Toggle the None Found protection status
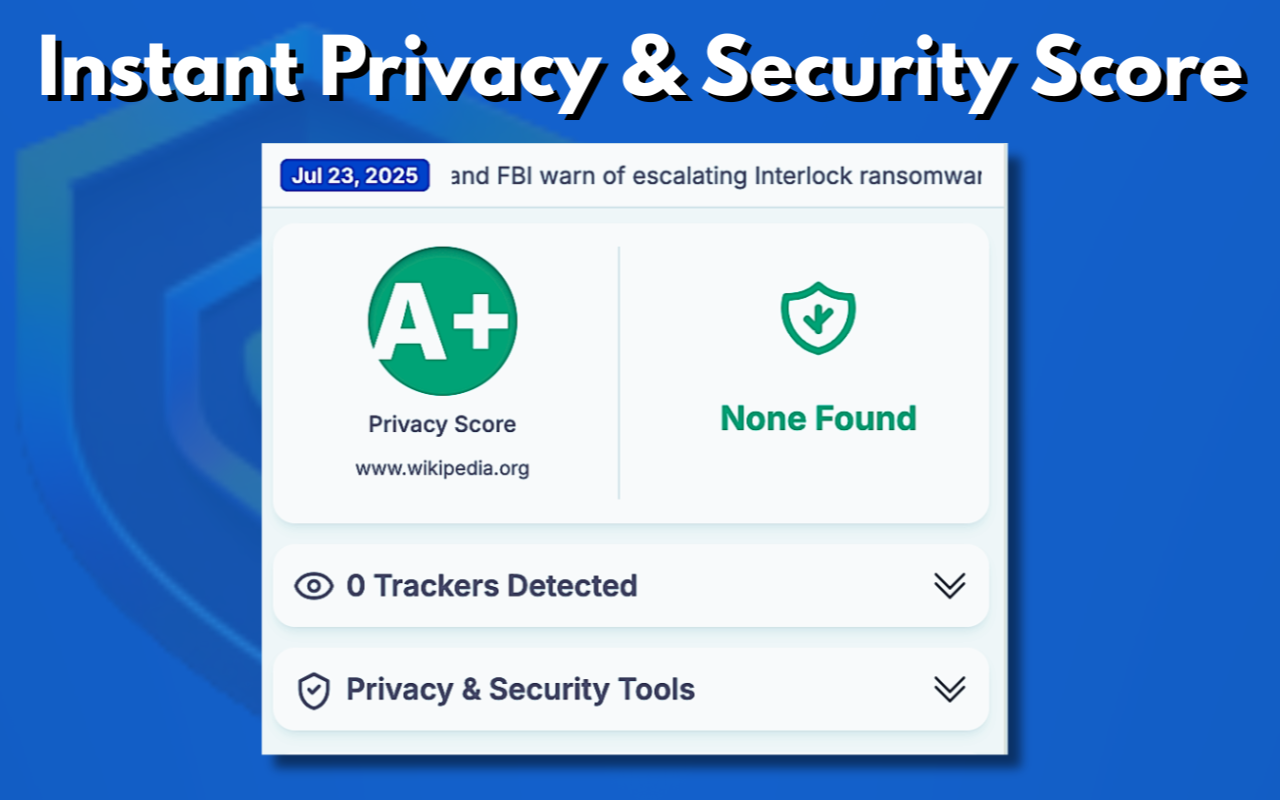The height and width of the screenshot is (800, 1280). (818, 418)
